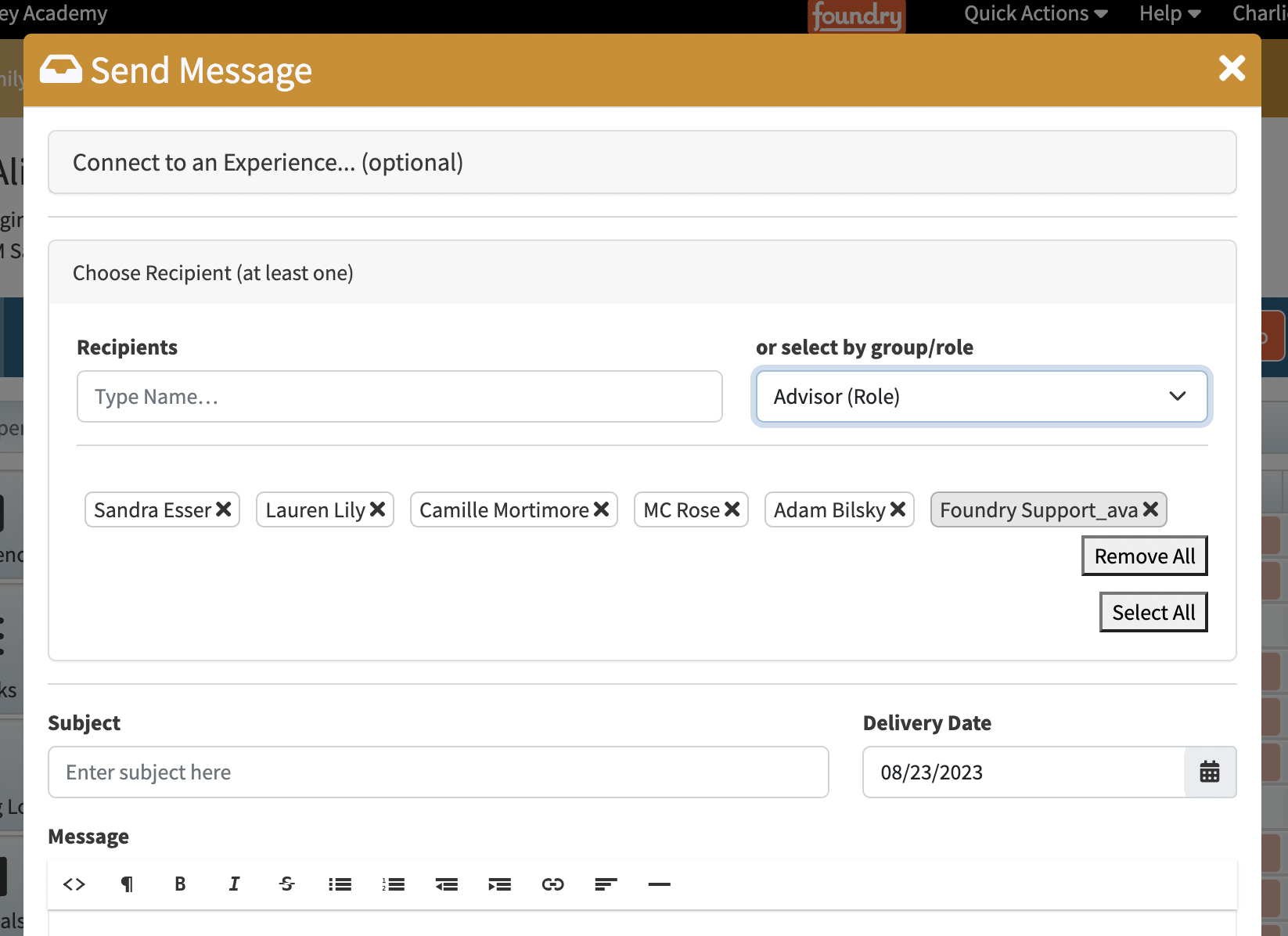Insert a link in the message
The image size is (1288, 936).
pos(553,884)
